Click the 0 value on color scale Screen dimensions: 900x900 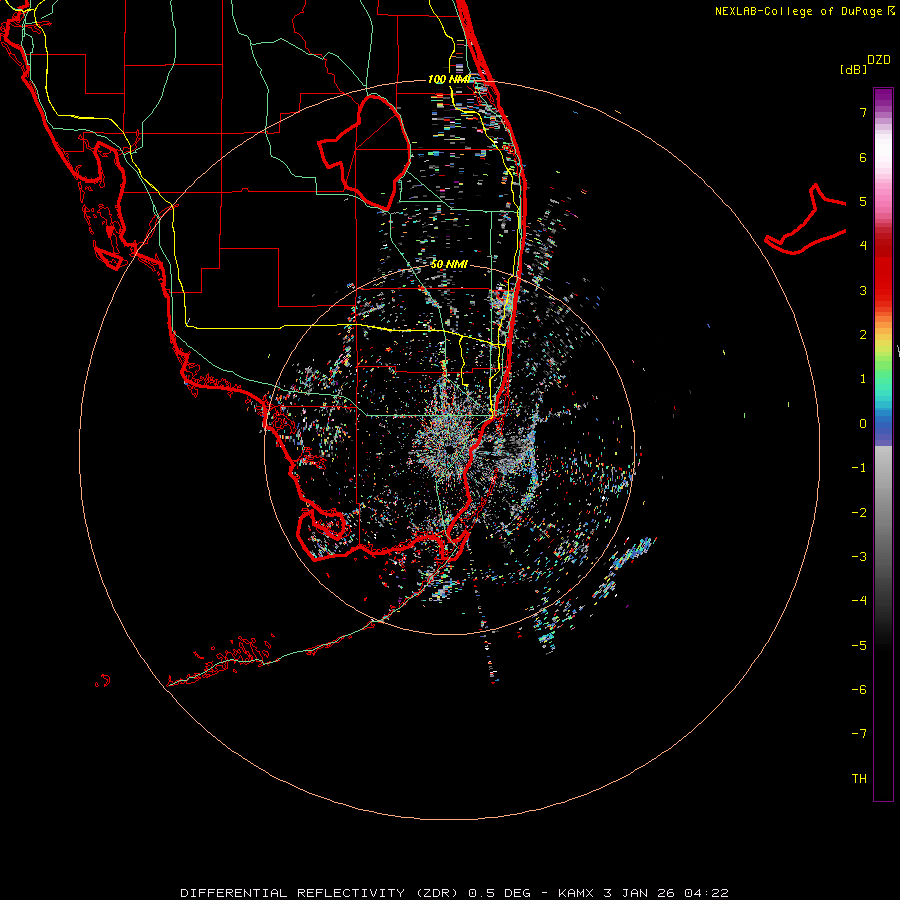point(863,424)
